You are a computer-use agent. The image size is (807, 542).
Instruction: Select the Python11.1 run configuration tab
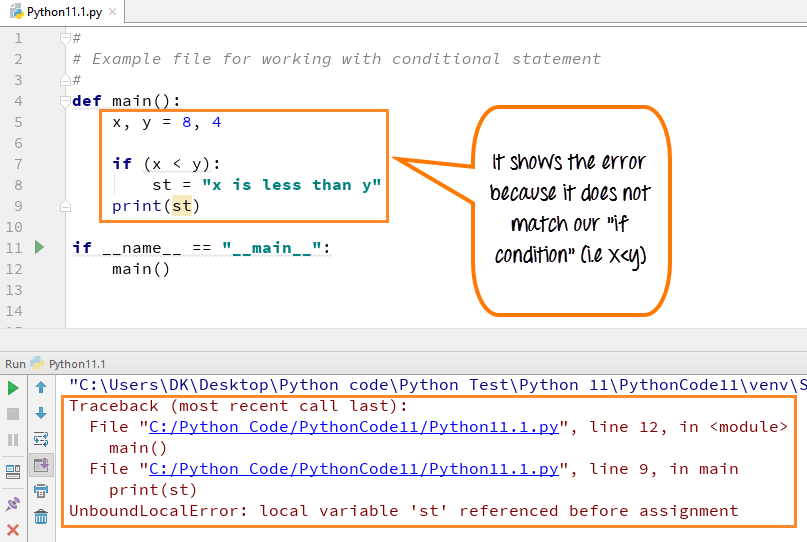(76, 364)
